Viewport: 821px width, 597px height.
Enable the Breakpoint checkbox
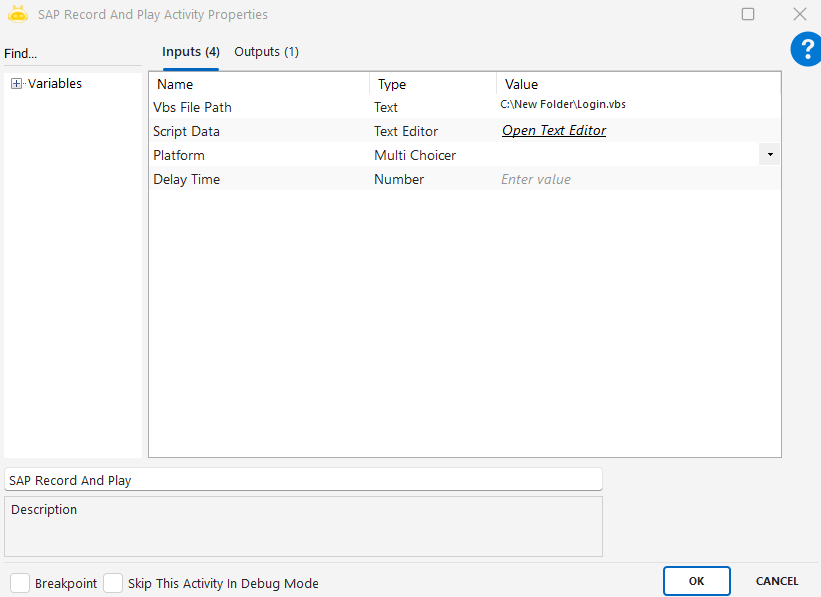(20, 583)
